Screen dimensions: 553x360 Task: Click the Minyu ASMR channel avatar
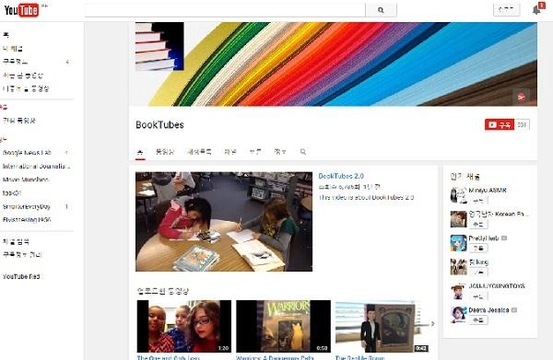tap(458, 195)
